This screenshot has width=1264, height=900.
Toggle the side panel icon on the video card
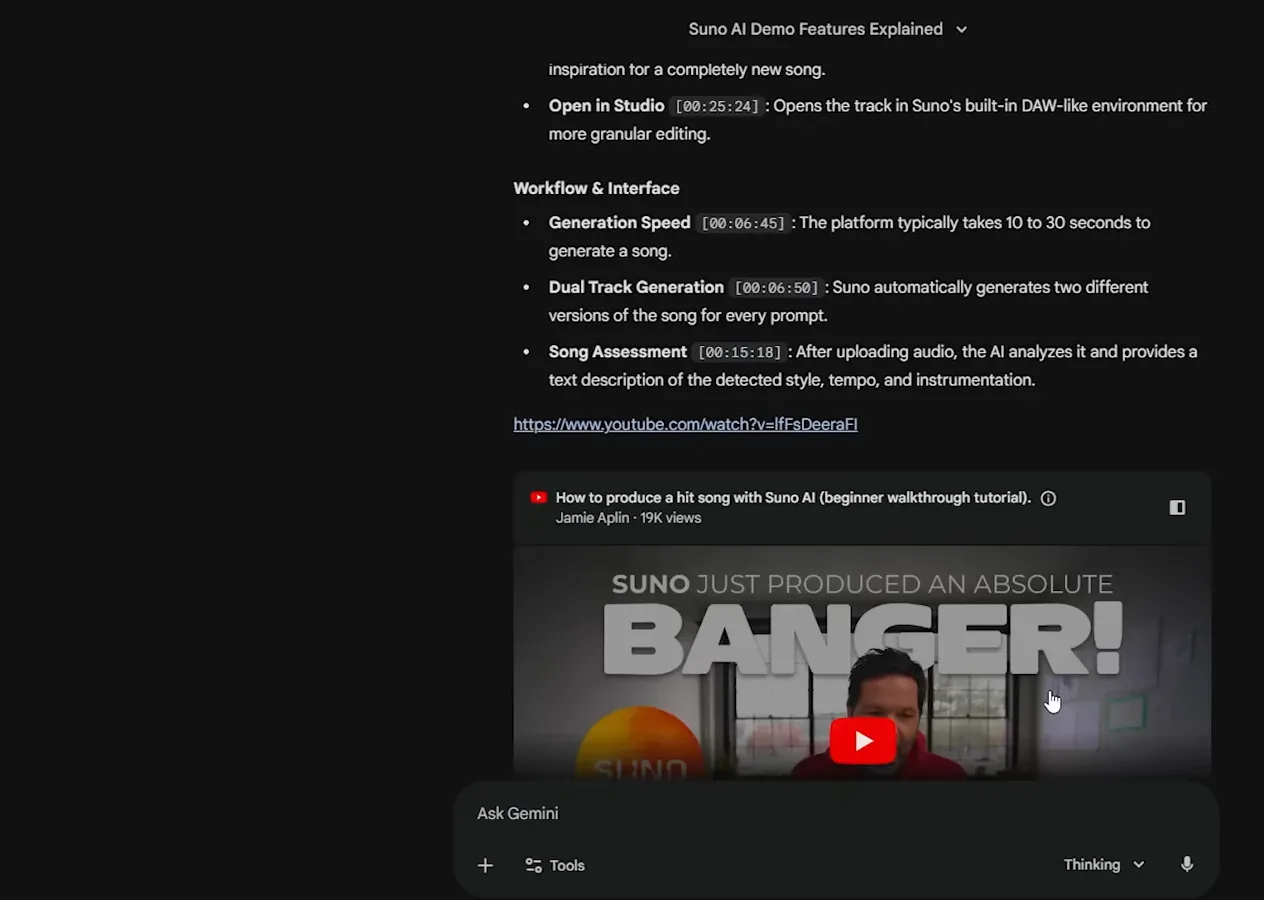tap(1177, 507)
